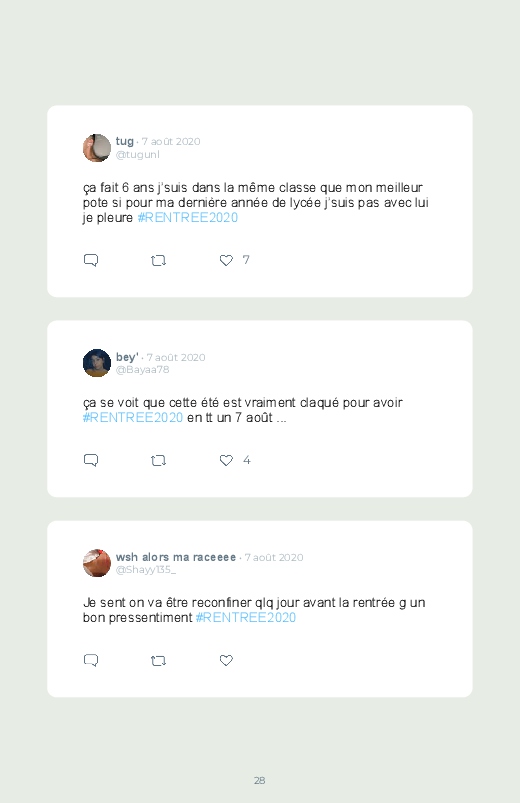Open #RENTREE2020 hashtag in bey's tweet

click(x=133, y=417)
